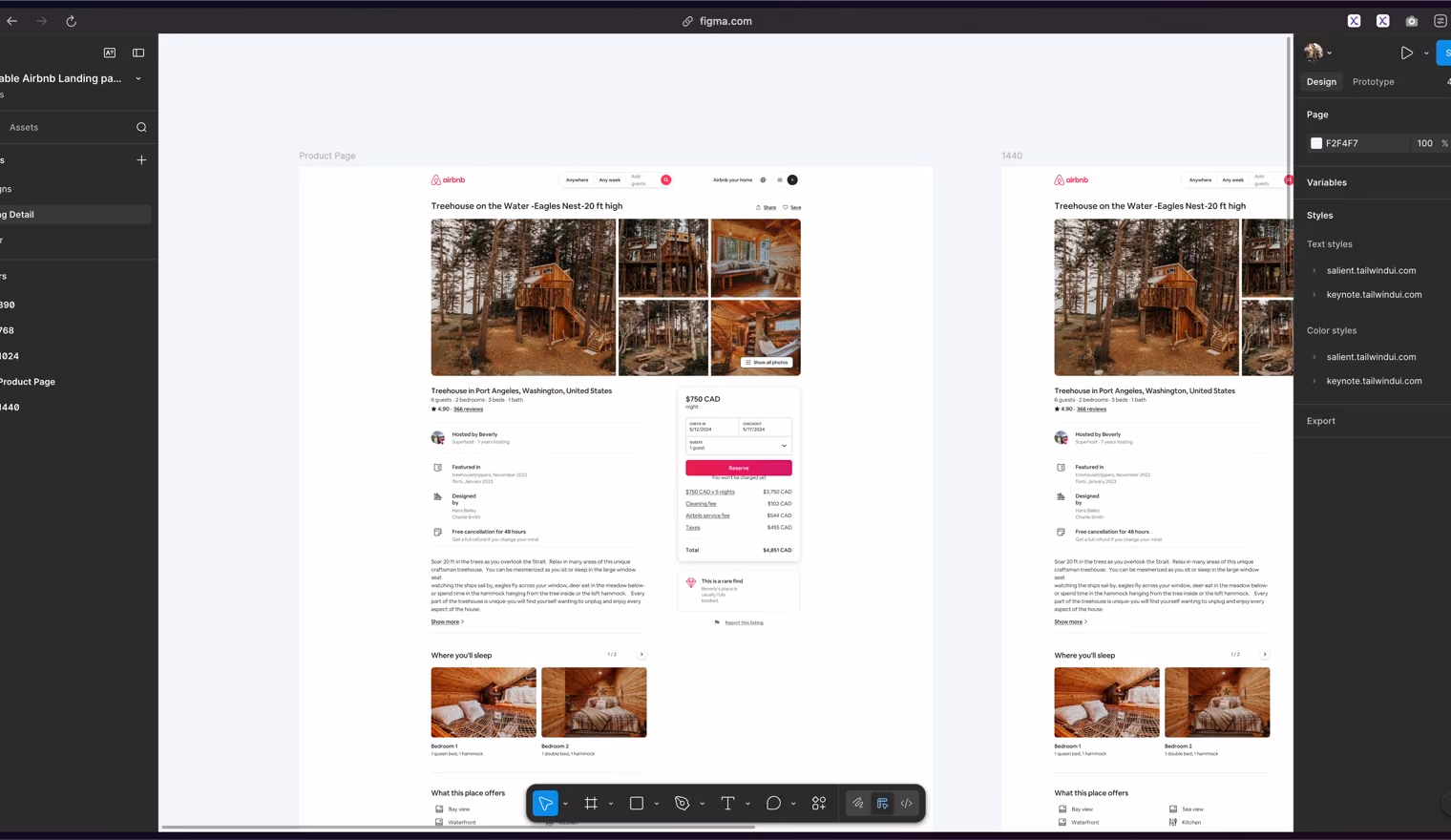Select the Rectangle shape tool

coord(637,804)
